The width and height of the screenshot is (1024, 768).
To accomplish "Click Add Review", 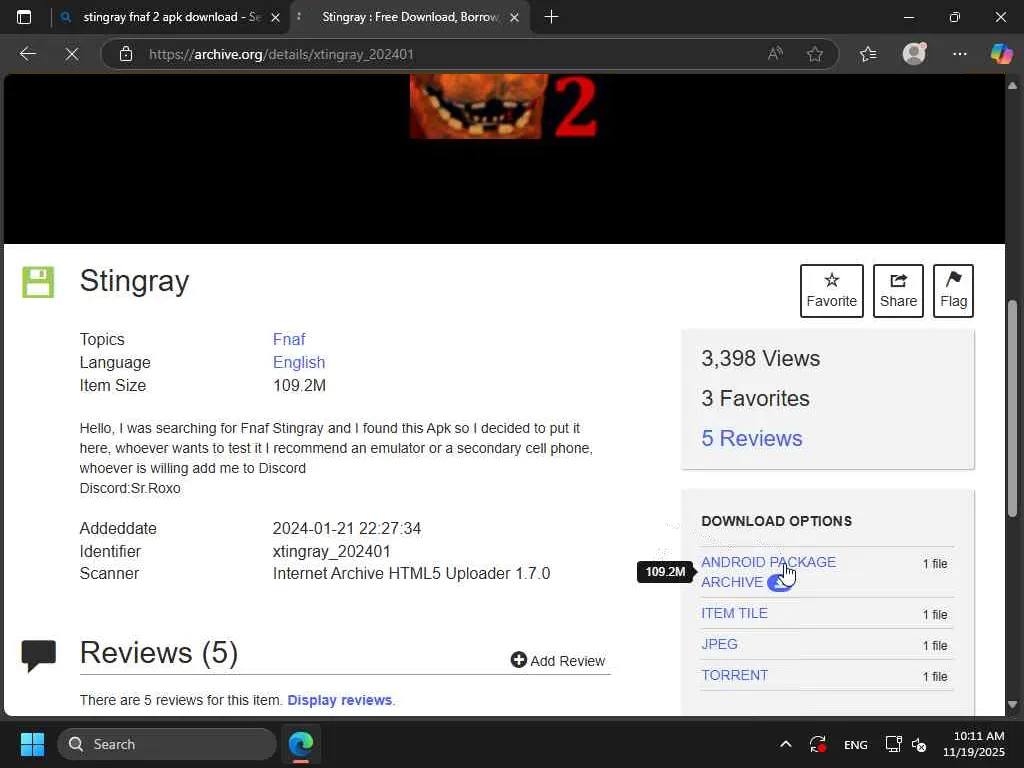I will 558,661.
